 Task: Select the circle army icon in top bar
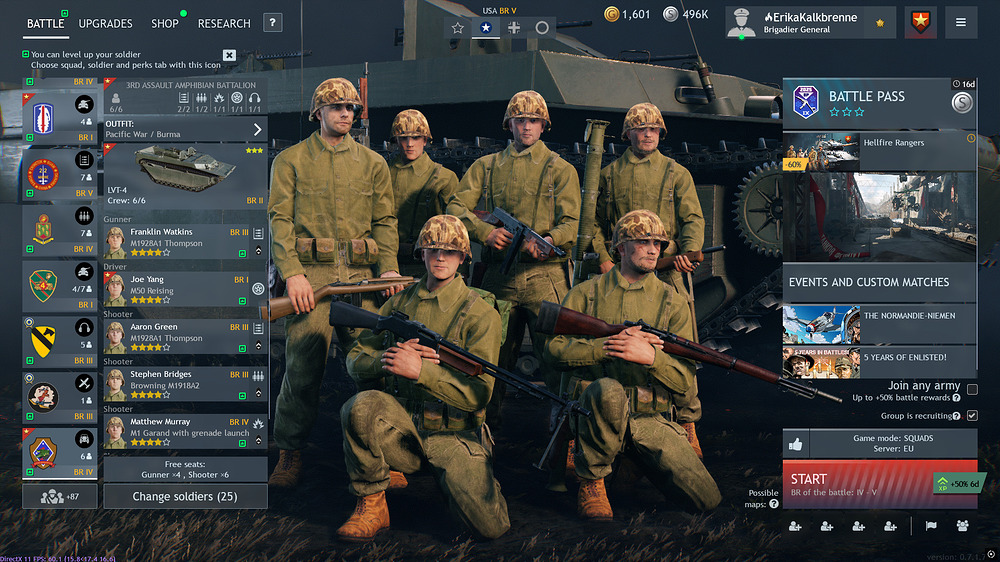click(x=542, y=28)
